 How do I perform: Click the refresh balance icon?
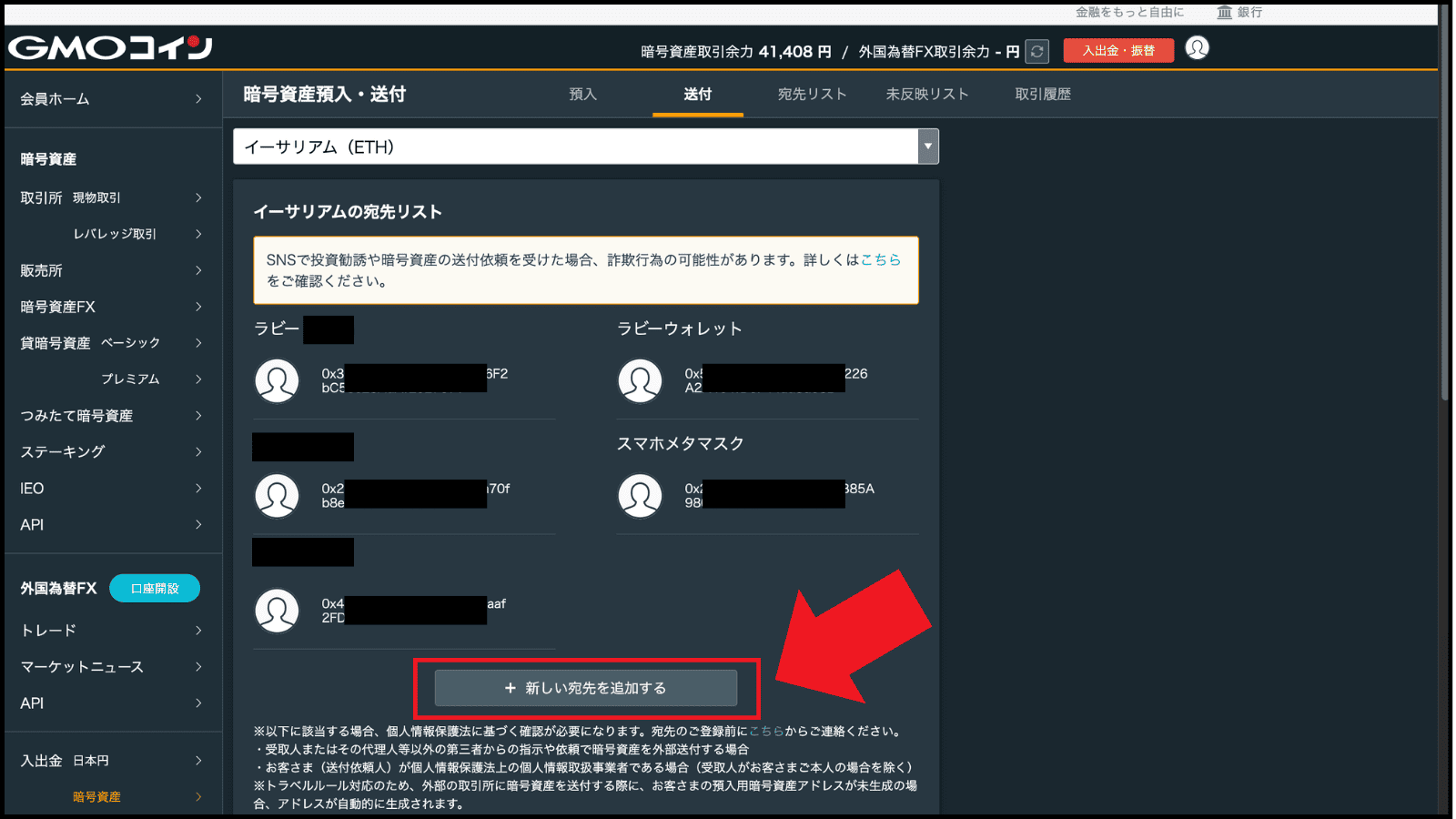1036,52
